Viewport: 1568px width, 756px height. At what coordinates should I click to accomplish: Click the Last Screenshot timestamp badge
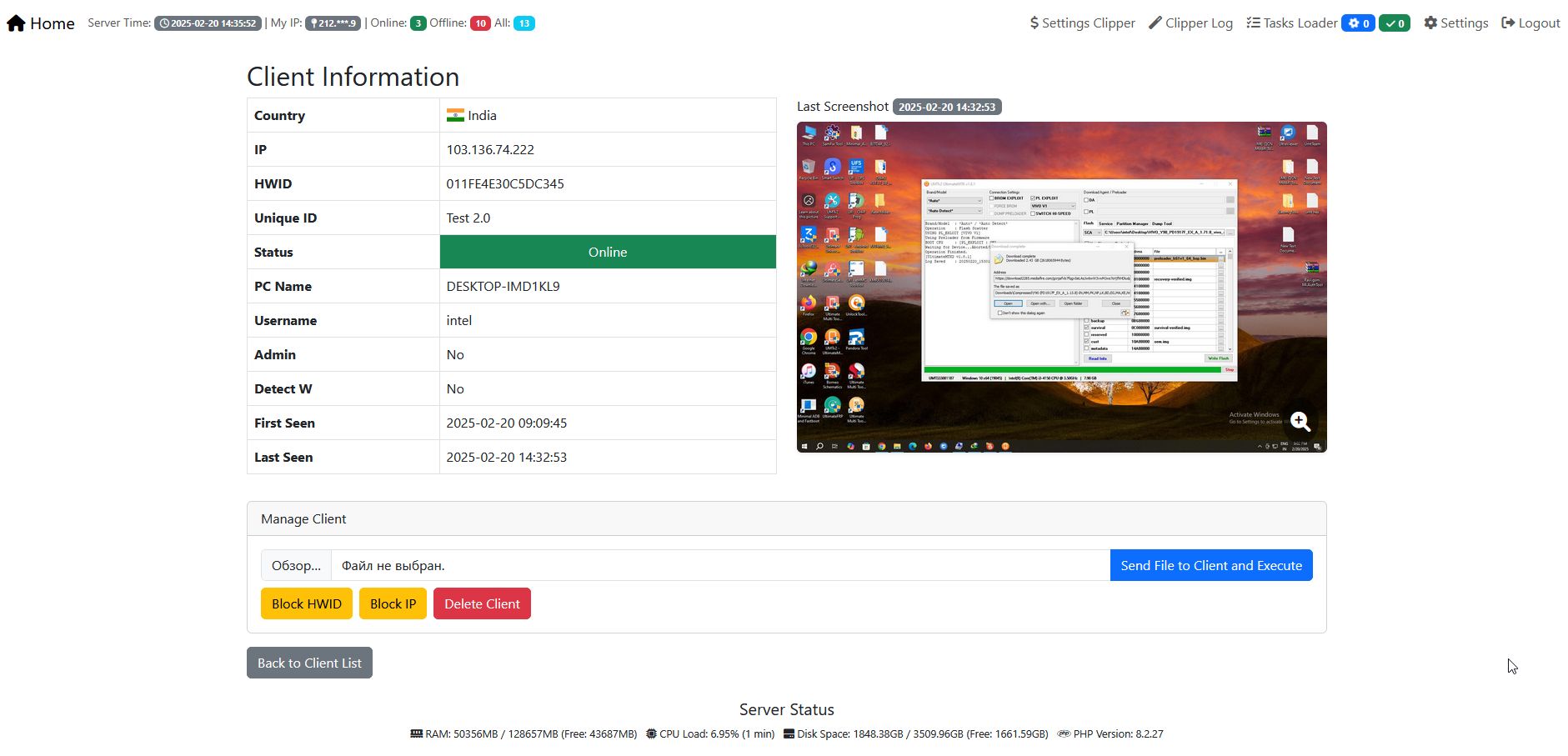947,107
